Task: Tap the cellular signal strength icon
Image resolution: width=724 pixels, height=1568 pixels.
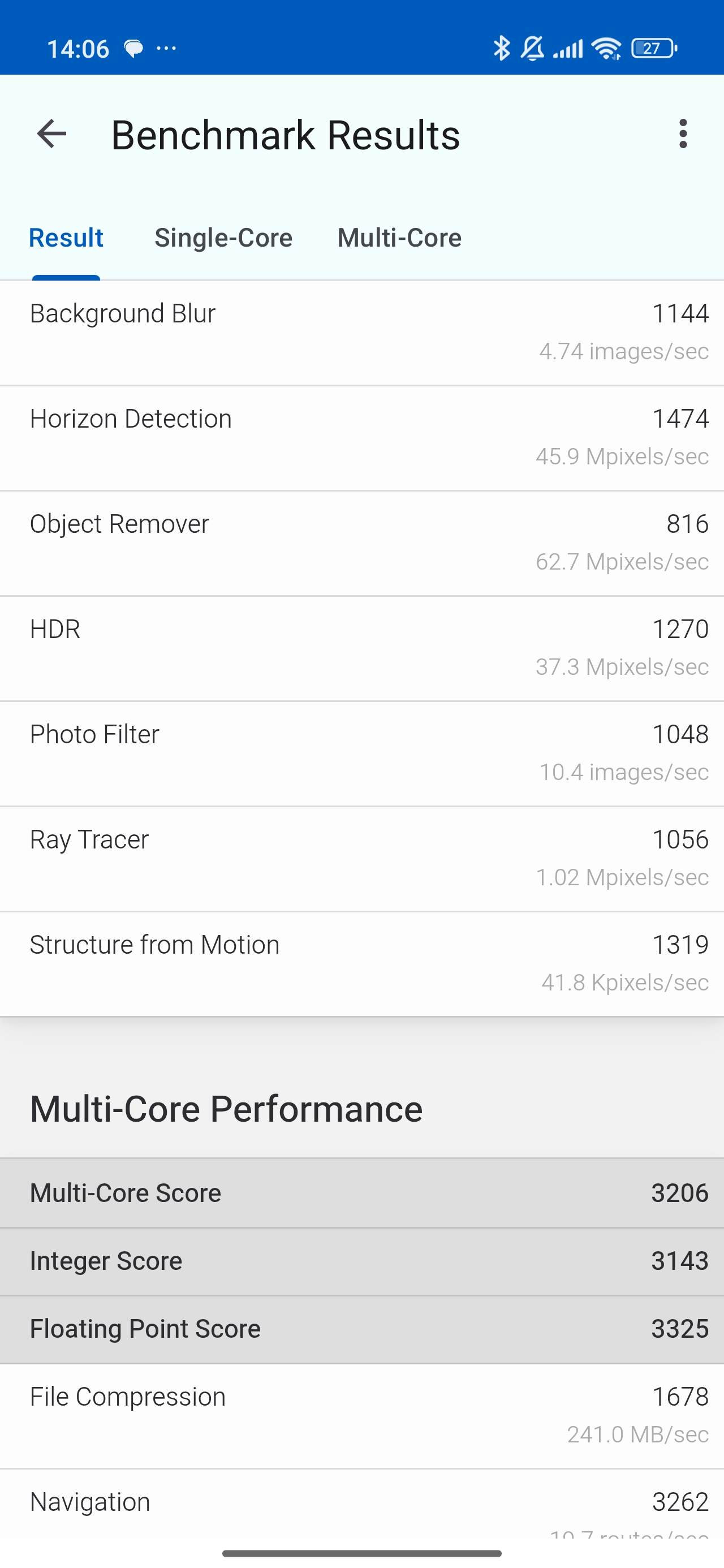Action: 568,48
